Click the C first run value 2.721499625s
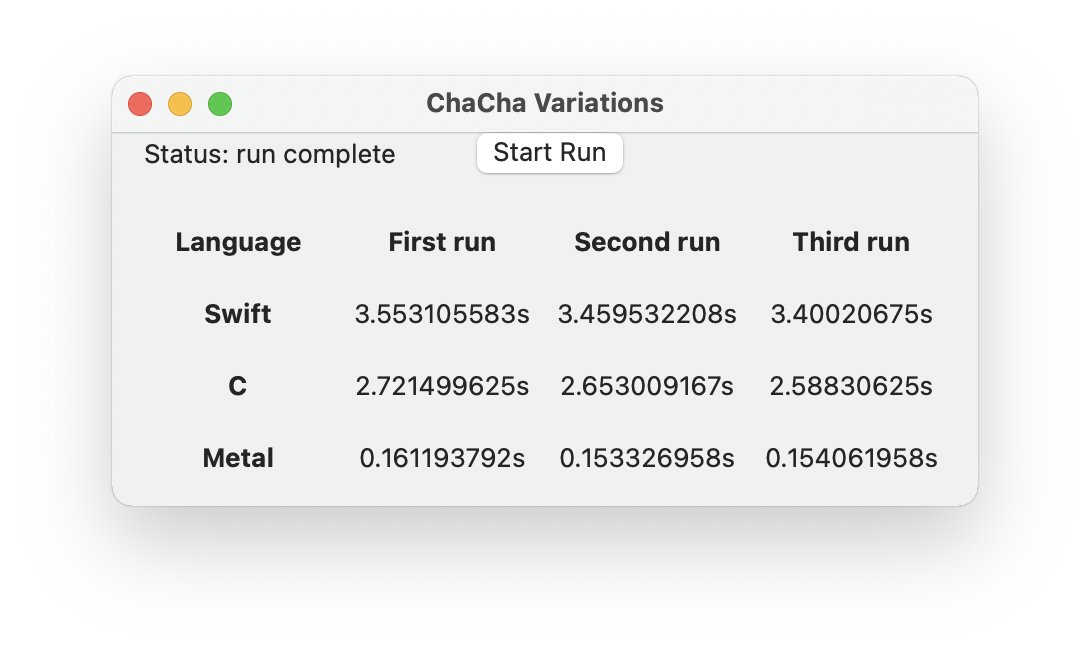This screenshot has width=1090, height=654. (x=442, y=386)
